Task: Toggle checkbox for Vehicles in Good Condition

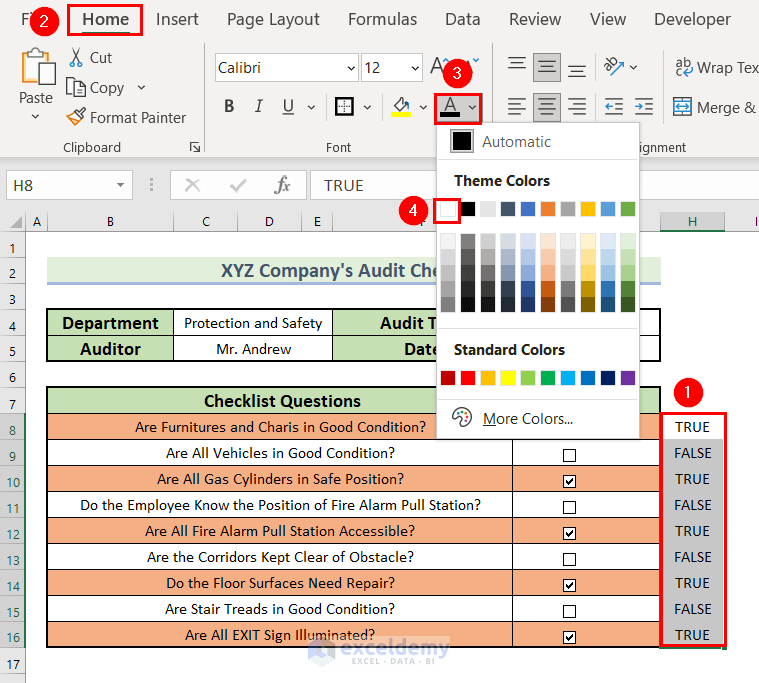Action: click(x=569, y=454)
